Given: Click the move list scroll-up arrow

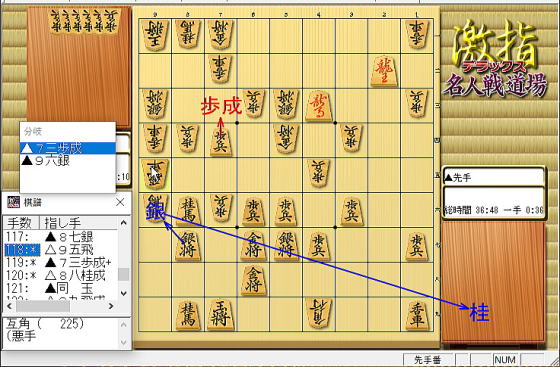Looking at the screenshot, I should (x=124, y=223).
